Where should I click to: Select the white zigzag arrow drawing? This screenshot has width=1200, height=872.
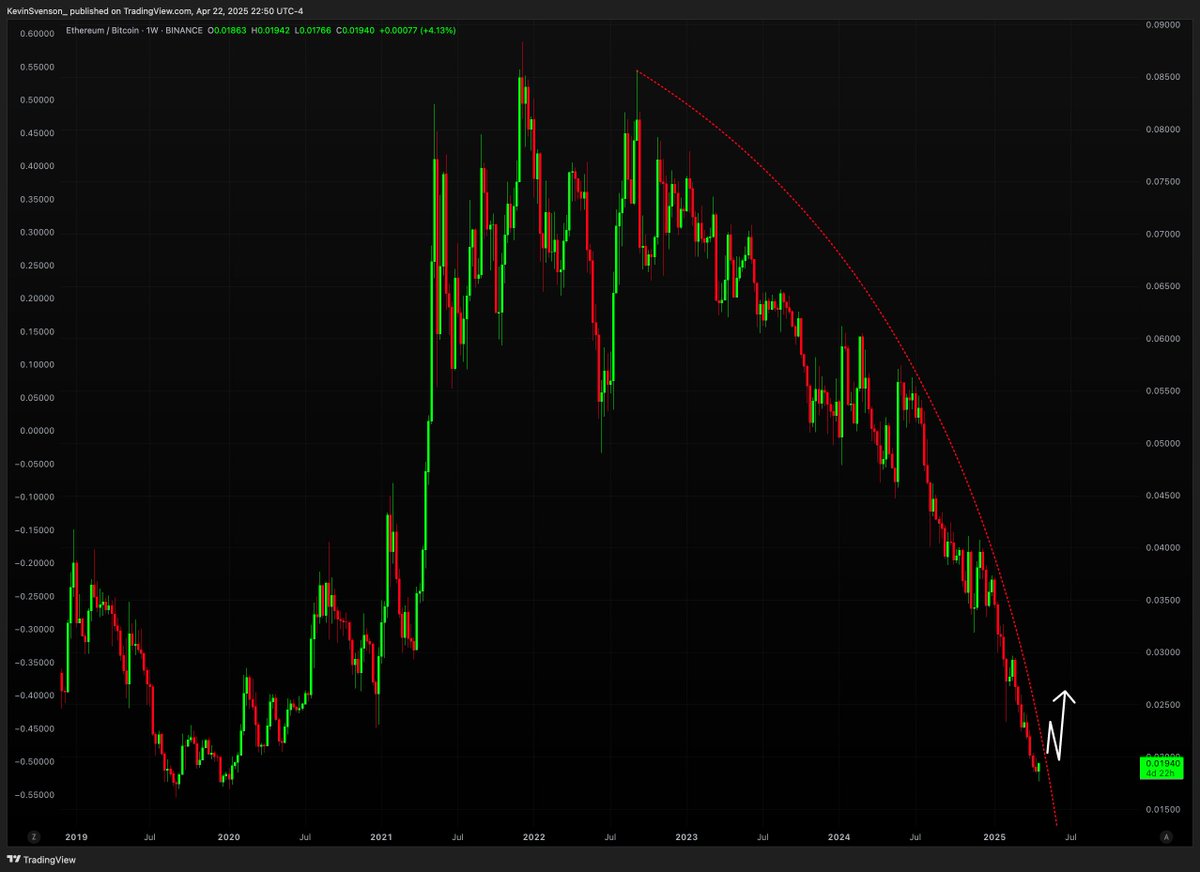(1058, 724)
